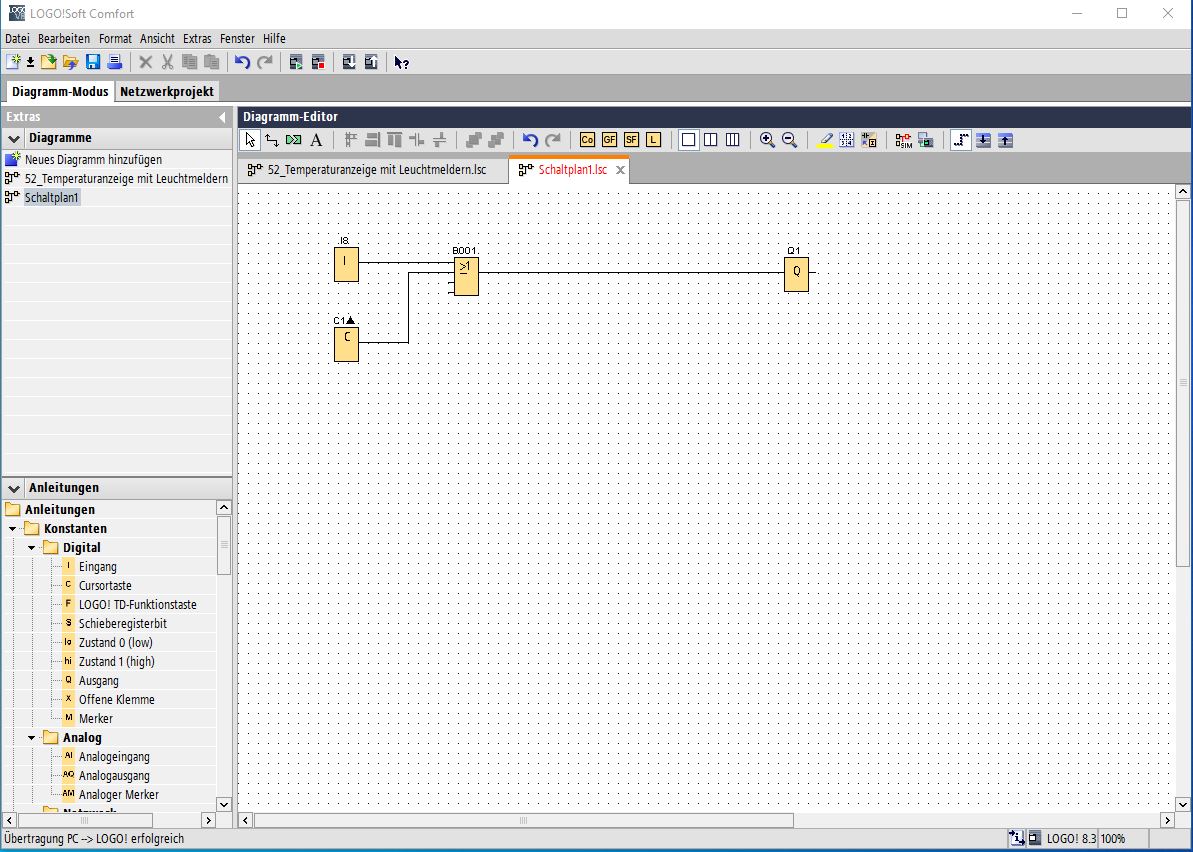The width and height of the screenshot is (1193, 852).
Task: Select the connector wiring tool
Action: (x=272, y=140)
